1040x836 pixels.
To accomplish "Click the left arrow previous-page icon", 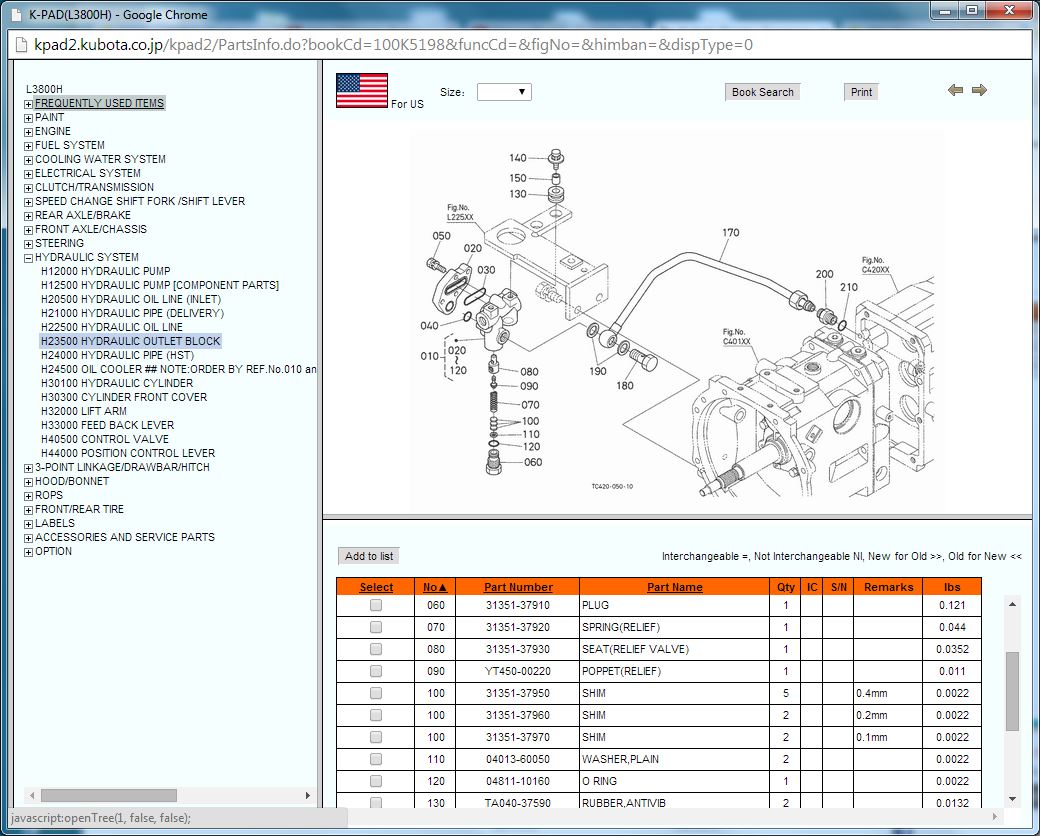I will tap(955, 90).
